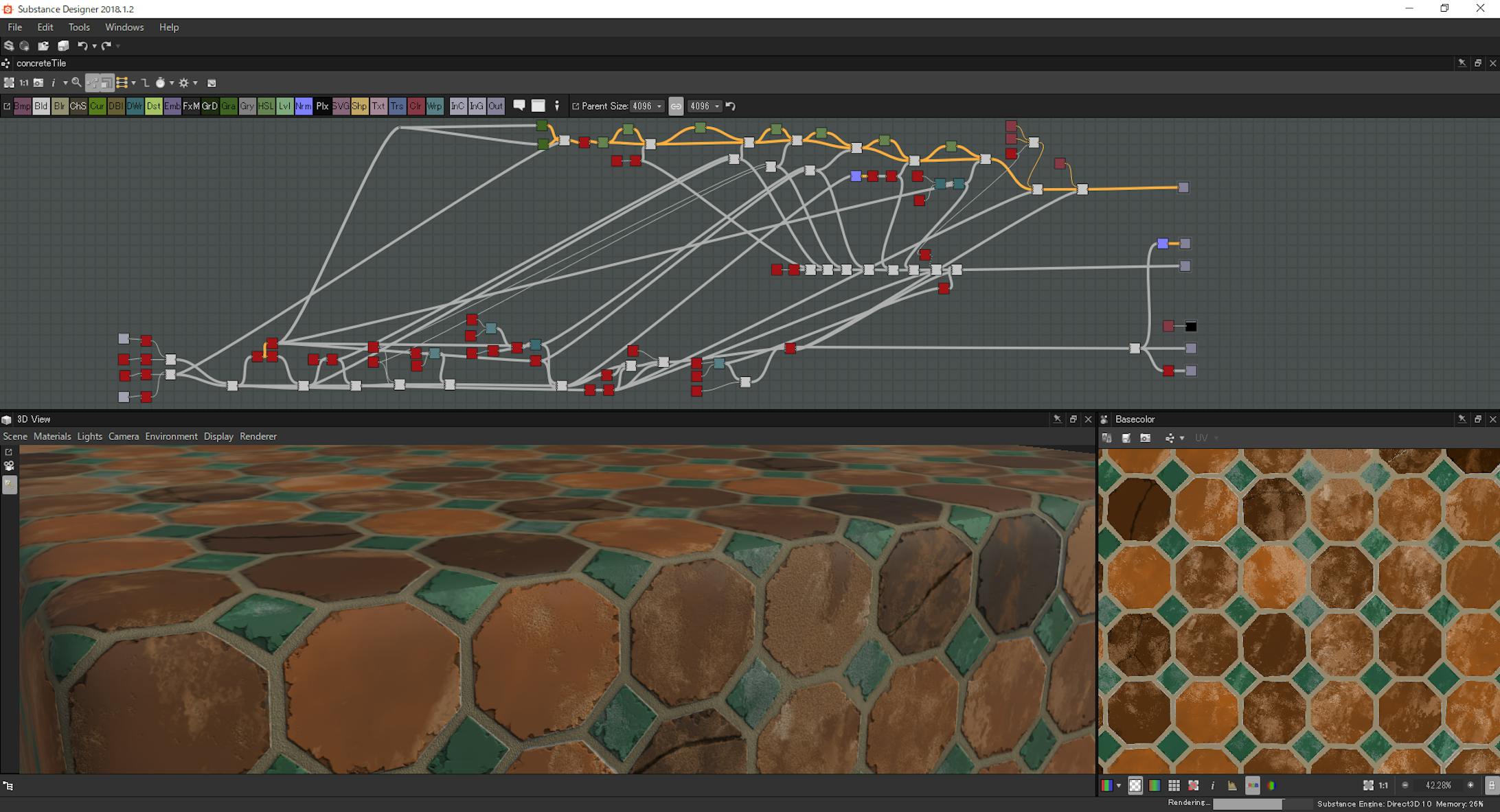Fit graph contents to view with fit icon

[x=10, y=83]
